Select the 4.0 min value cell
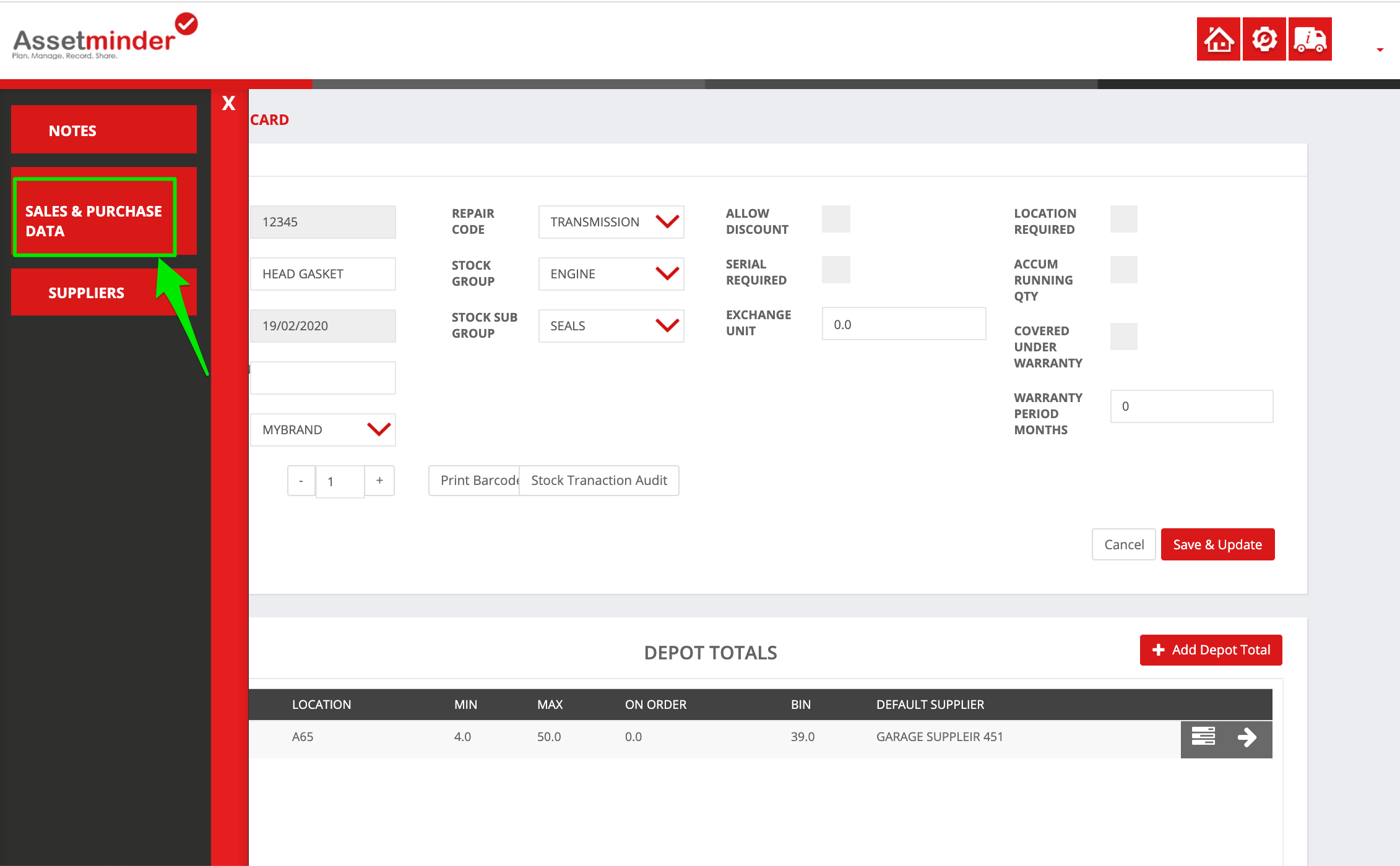 click(x=462, y=737)
